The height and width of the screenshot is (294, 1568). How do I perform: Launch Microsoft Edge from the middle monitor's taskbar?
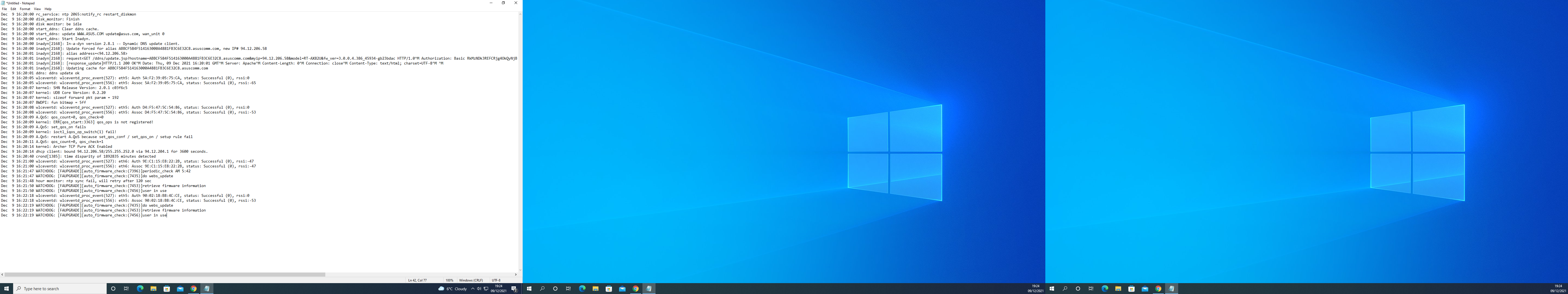click(582, 289)
